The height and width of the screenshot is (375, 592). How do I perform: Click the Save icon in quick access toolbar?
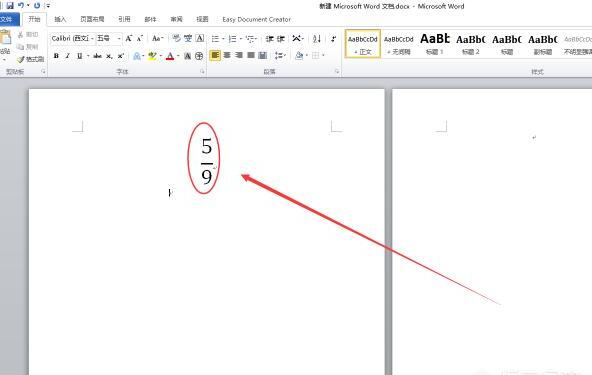click(10, 5)
